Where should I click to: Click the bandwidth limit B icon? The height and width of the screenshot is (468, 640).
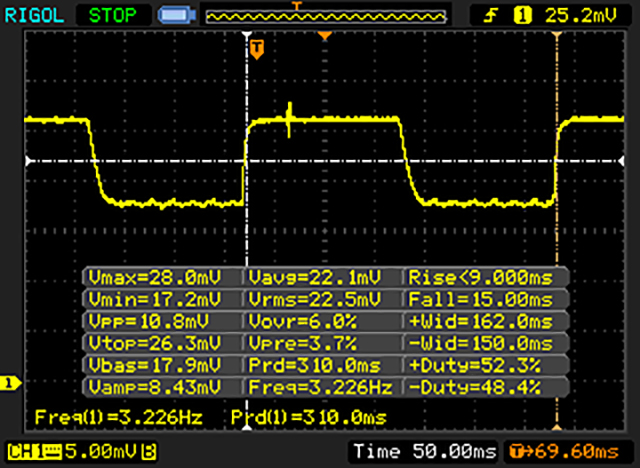pos(149,452)
